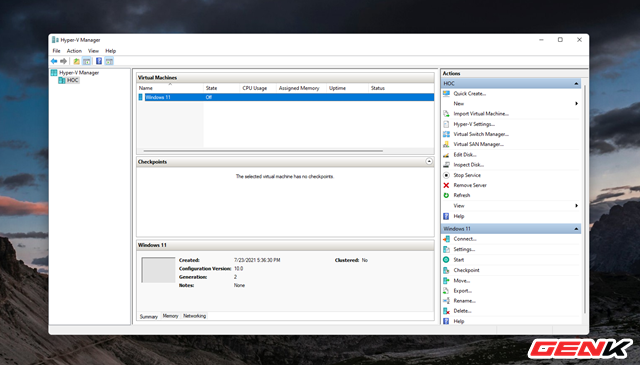
Task: Click the Help icon under HOC actions
Action: click(x=446, y=216)
